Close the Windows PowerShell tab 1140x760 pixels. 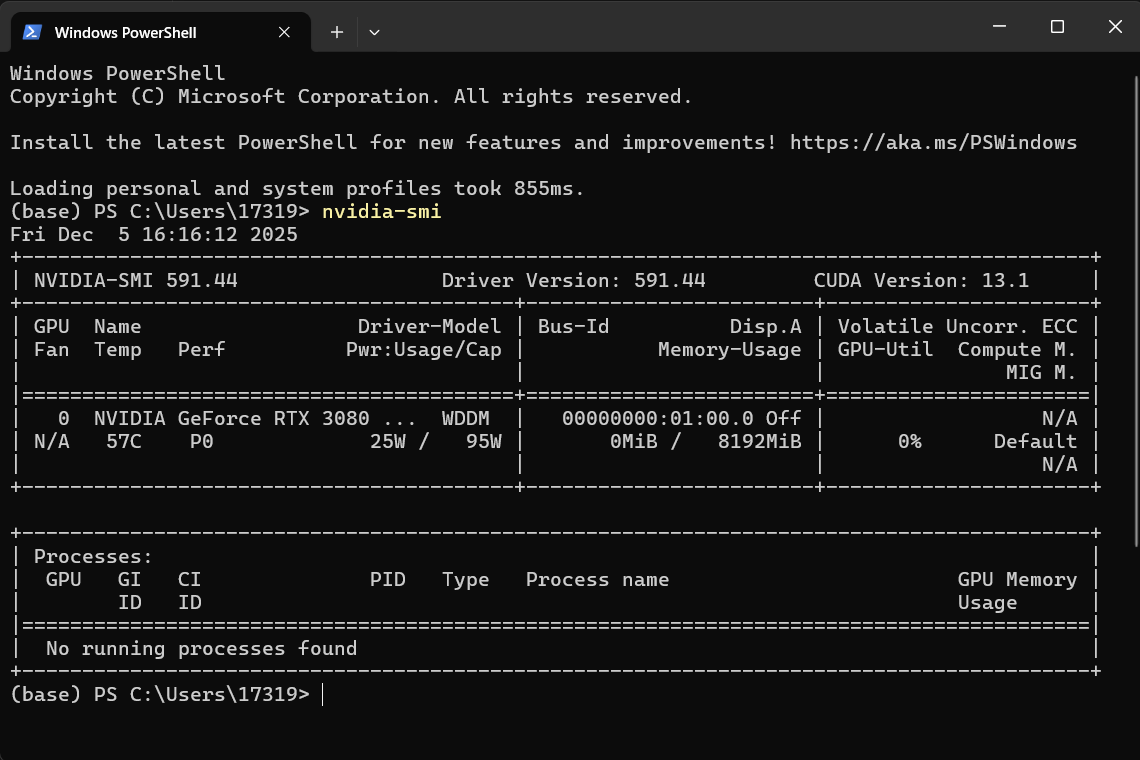[284, 32]
